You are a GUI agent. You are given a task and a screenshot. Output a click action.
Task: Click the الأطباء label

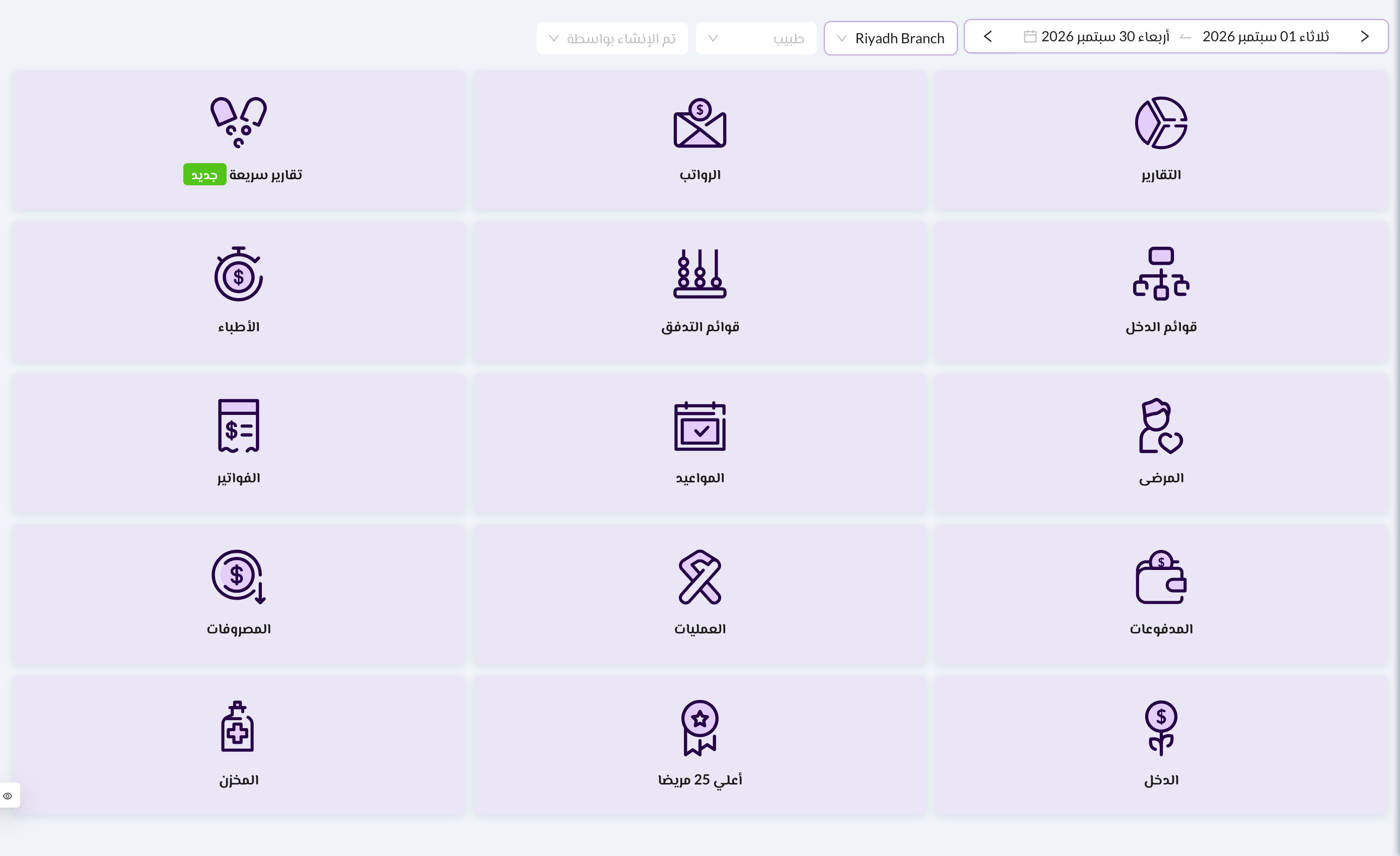pyautogui.click(x=239, y=327)
